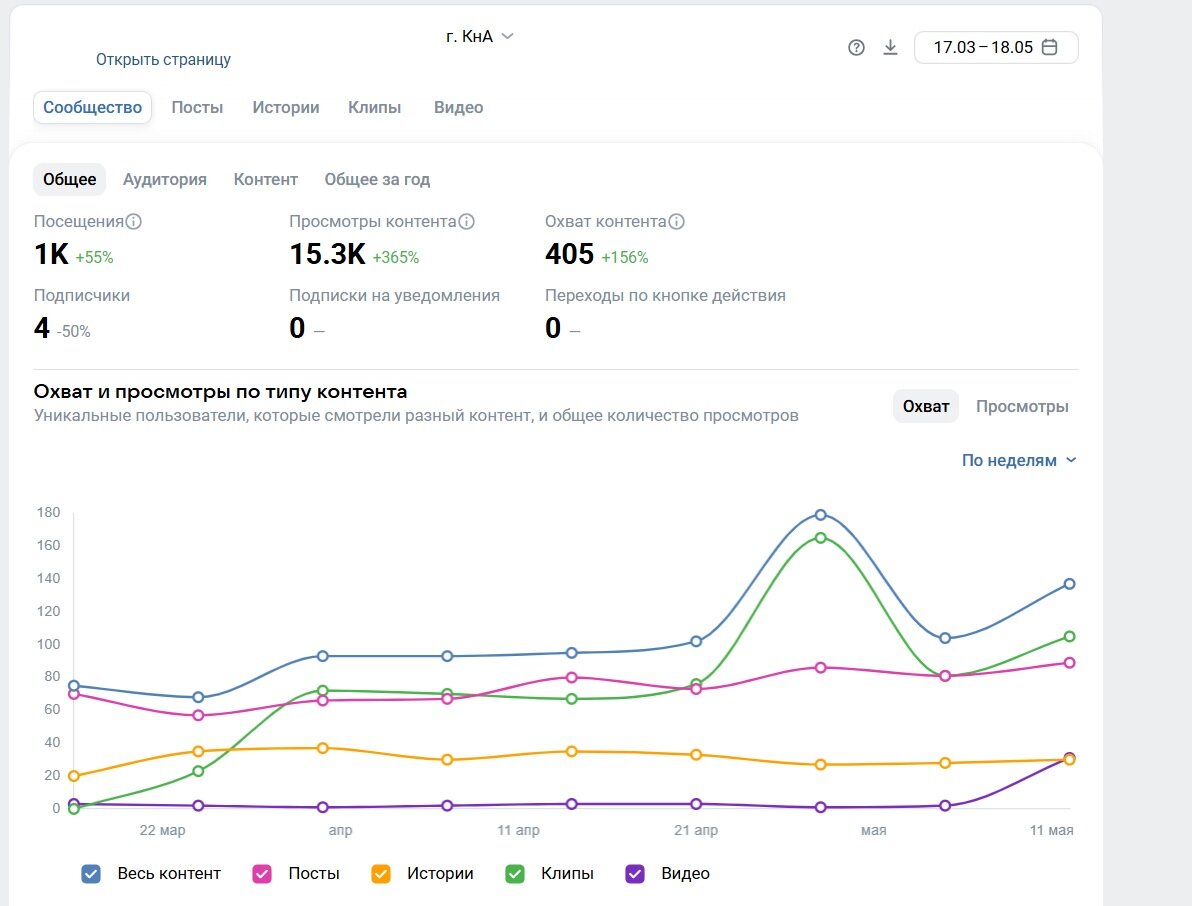Switch the chart to Охват
Viewport: 1192px width, 906px height.
(926, 407)
